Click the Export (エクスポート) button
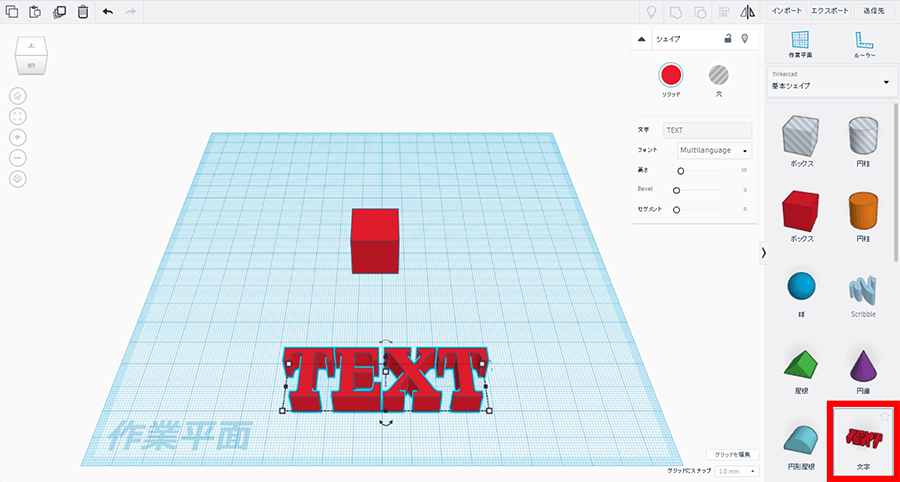The image size is (900, 482). 830,11
